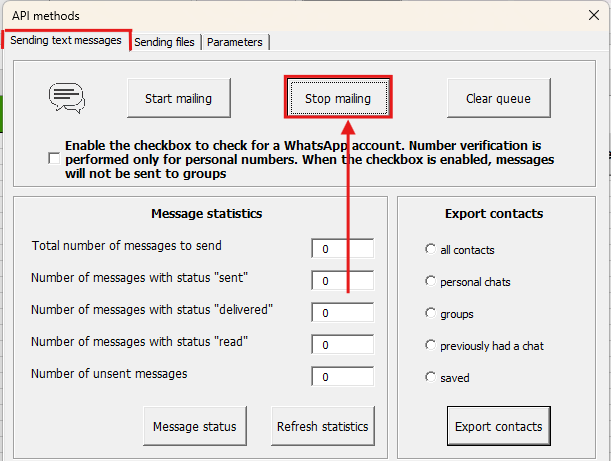
Task: Select the "saved" contacts radio button
Action: pos(431,377)
